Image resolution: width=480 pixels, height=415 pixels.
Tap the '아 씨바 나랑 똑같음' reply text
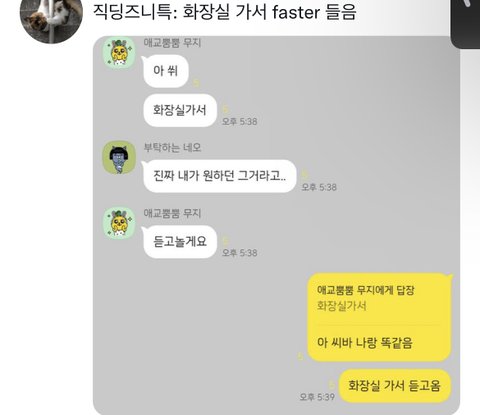[x=365, y=343]
